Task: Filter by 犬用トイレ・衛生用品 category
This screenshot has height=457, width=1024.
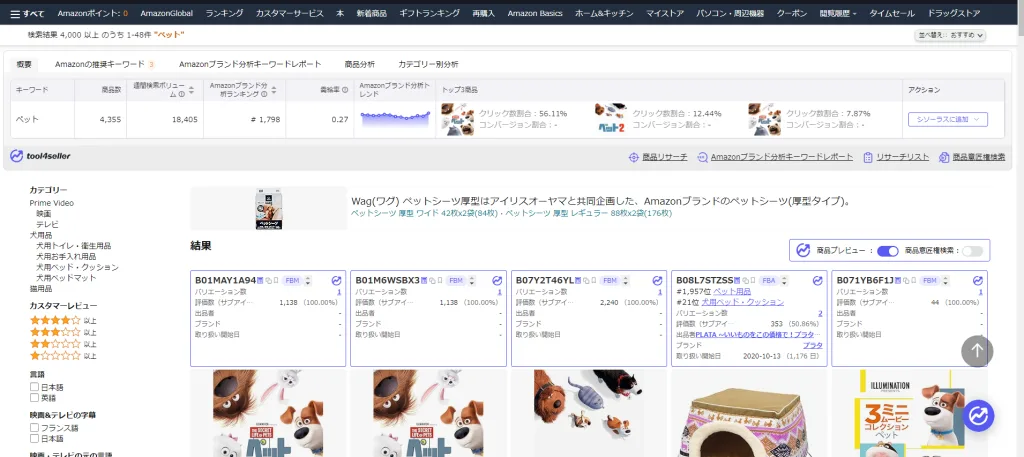Action: pyautogui.click(x=73, y=245)
